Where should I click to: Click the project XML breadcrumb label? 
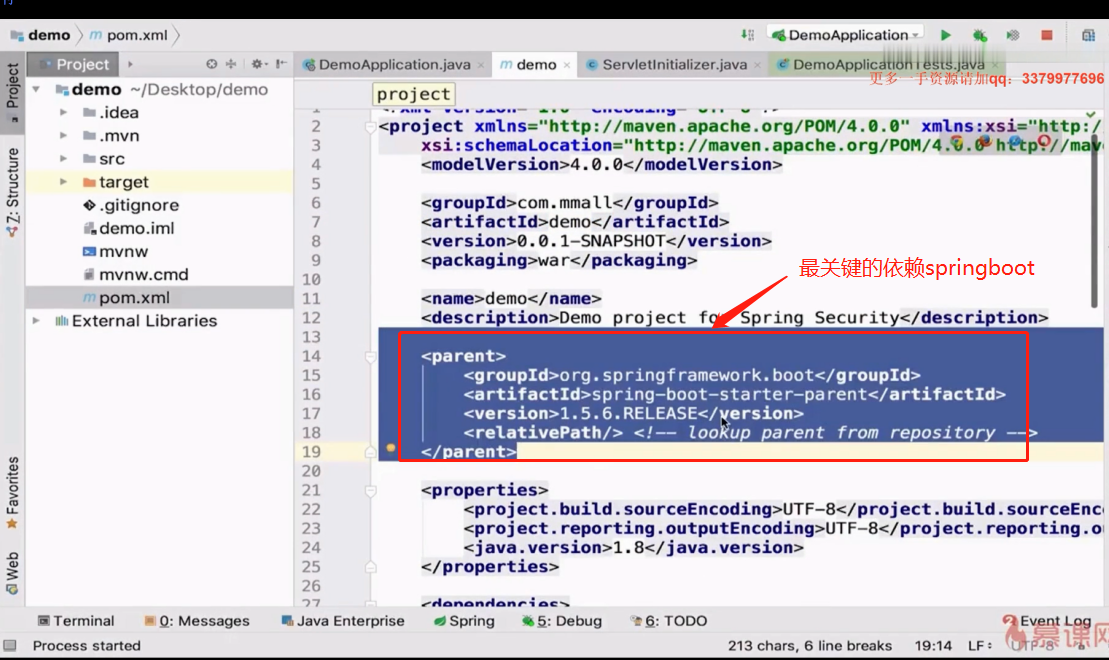click(x=413, y=94)
